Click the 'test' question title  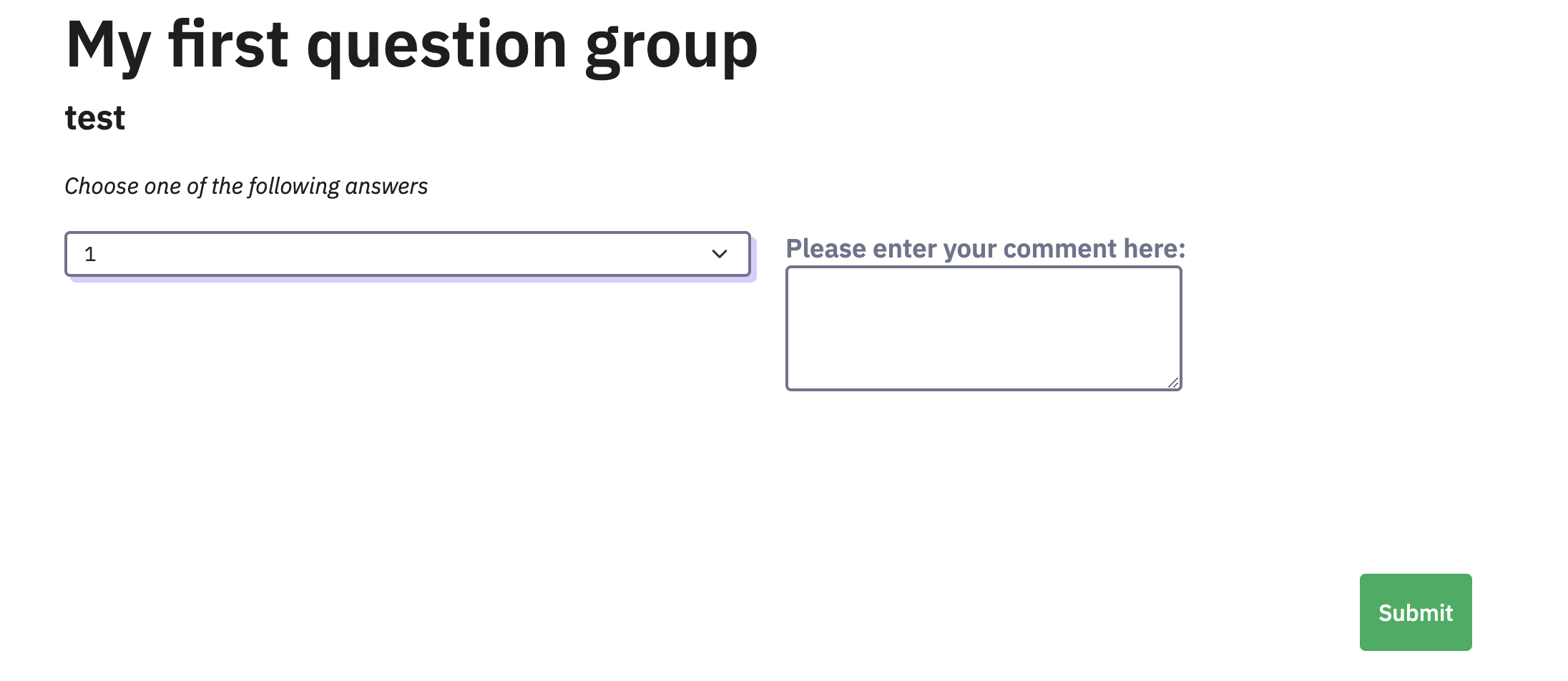(95, 118)
